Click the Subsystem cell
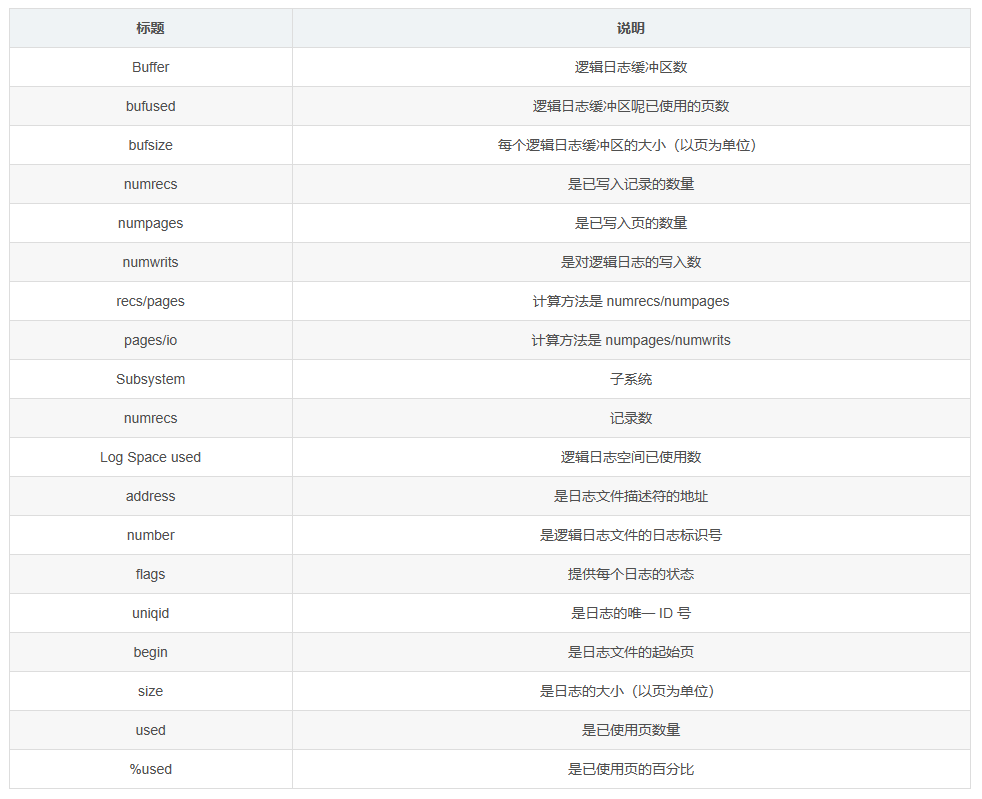Image resolution: width=982 pixels, height=799 pixels. [x=150, y=379]
